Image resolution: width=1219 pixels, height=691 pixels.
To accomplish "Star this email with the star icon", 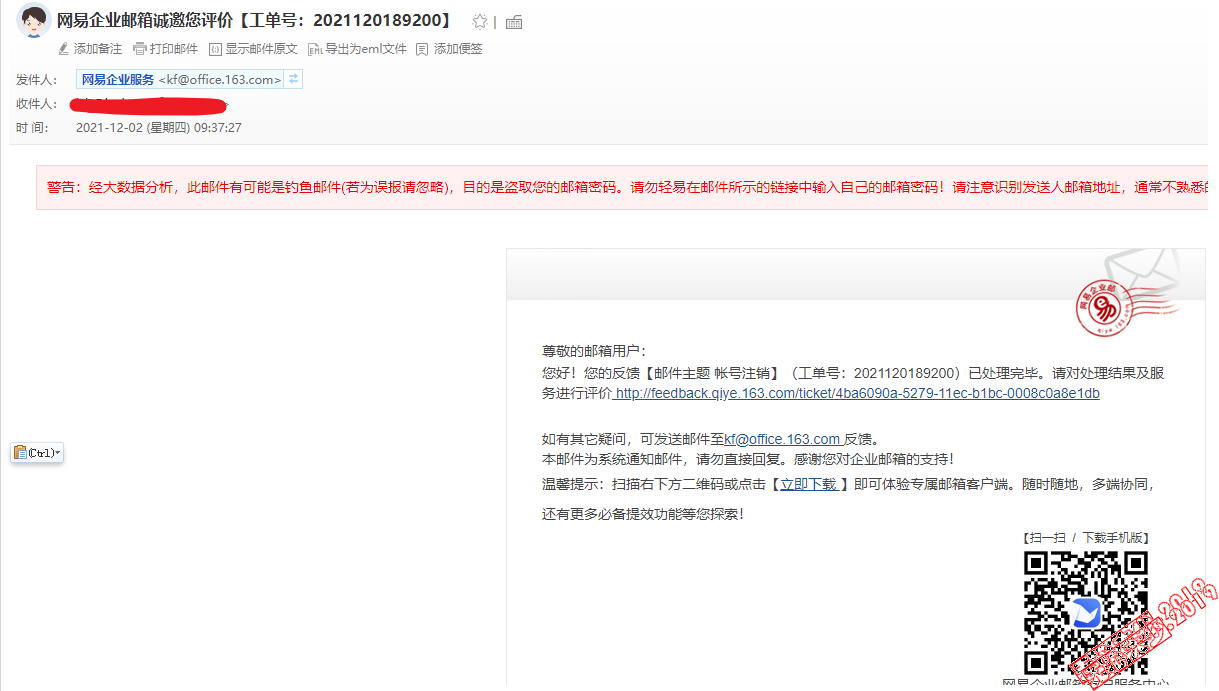I will pyautogui.click(x=480, y=22).
